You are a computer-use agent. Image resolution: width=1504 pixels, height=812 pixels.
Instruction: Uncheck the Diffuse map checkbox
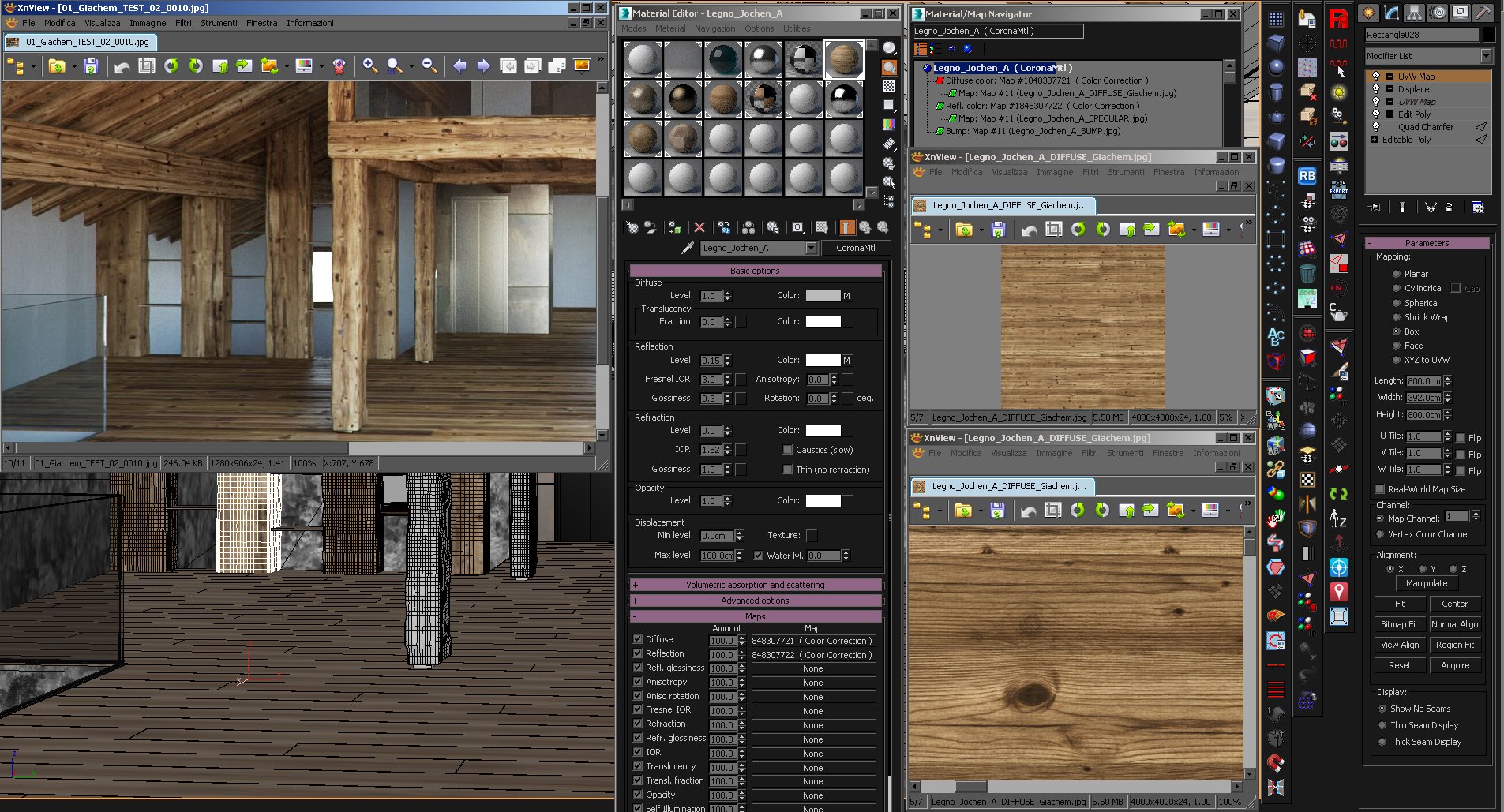[x=638, y=639]
